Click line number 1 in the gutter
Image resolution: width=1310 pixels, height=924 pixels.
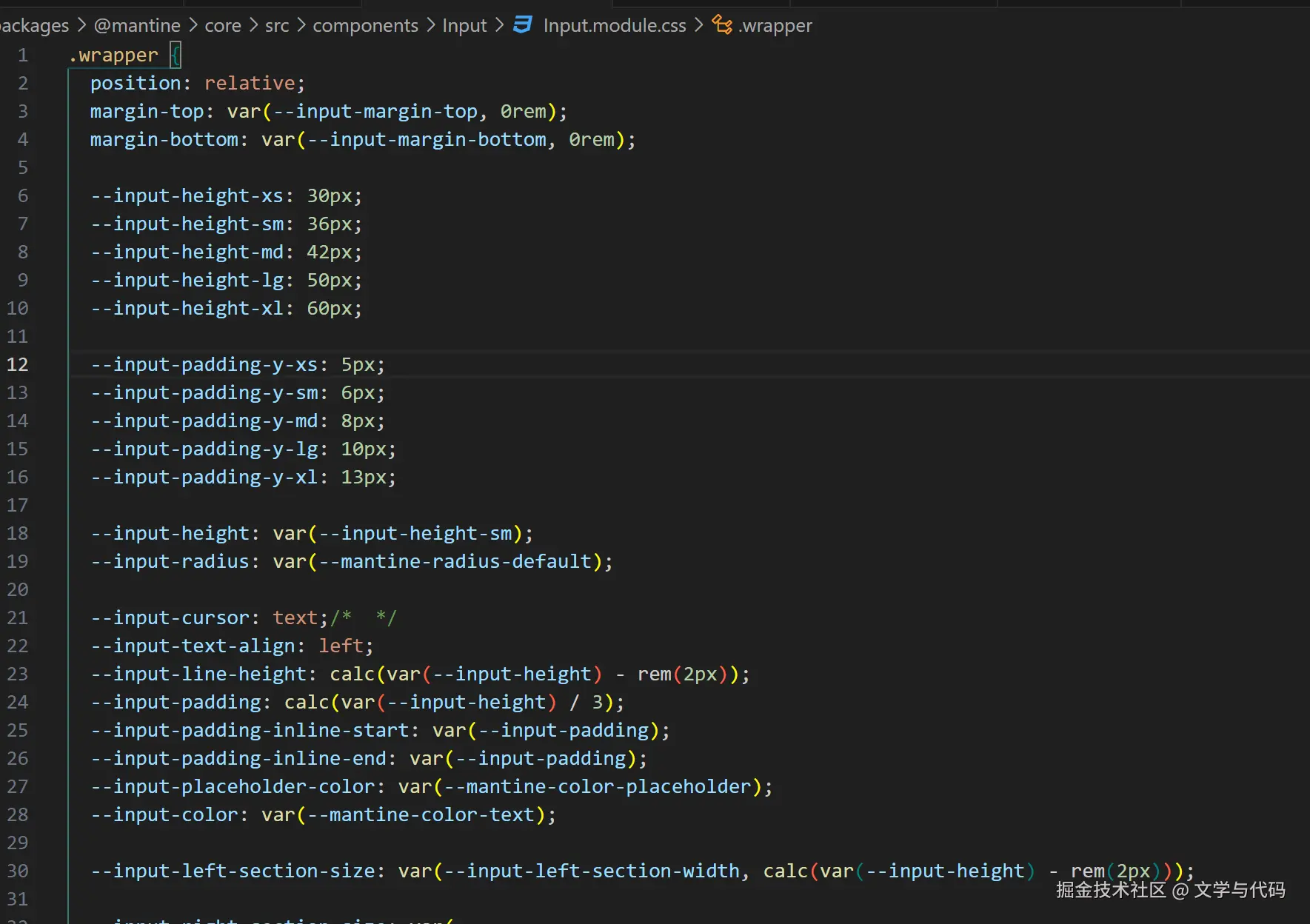click(23, 55)
